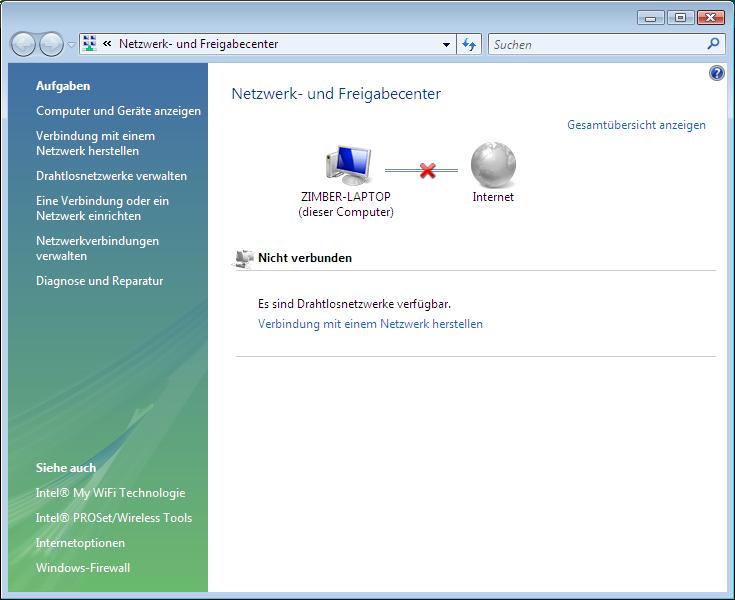This screenshot has width=735, height=600.
Task: Click 'Es sind Drahtlosnetzwerke verfügbar.' text
Action: 354,304
